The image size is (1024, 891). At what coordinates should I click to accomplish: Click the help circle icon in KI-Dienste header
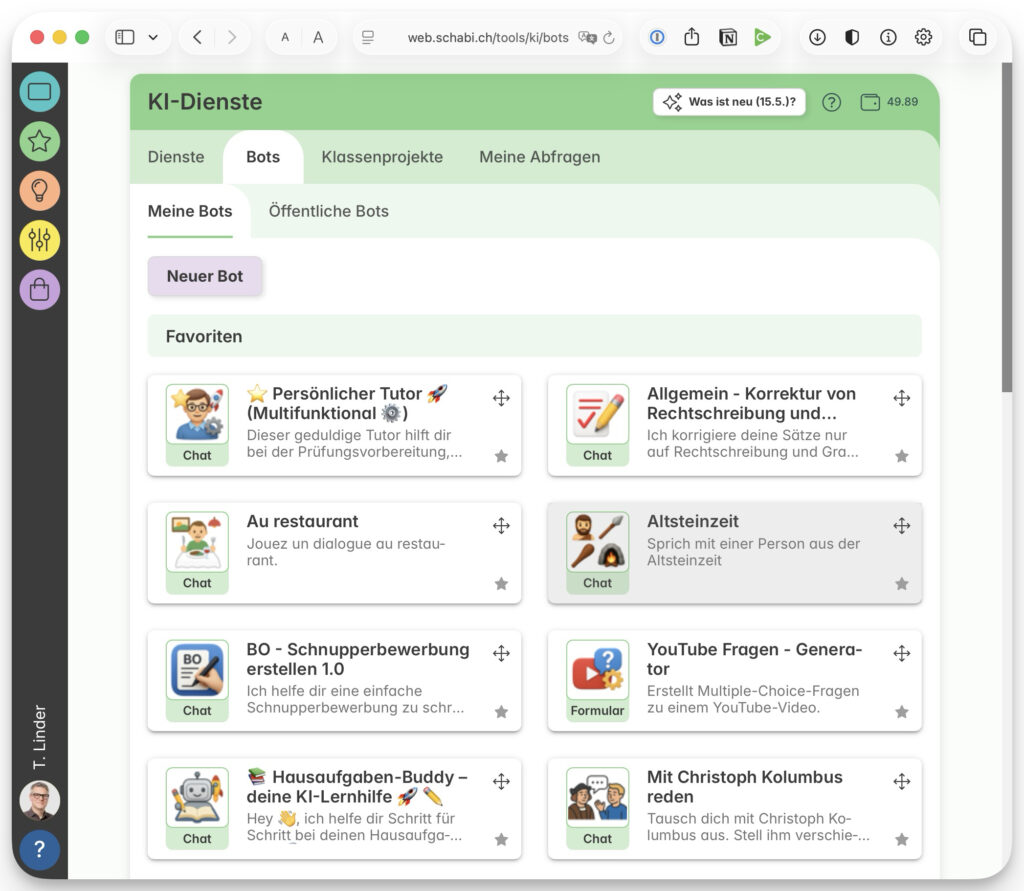(x=831, y=102)
